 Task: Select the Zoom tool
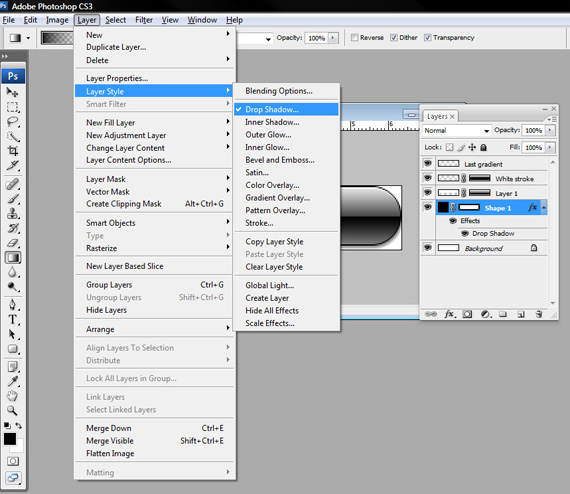[13, 411]
